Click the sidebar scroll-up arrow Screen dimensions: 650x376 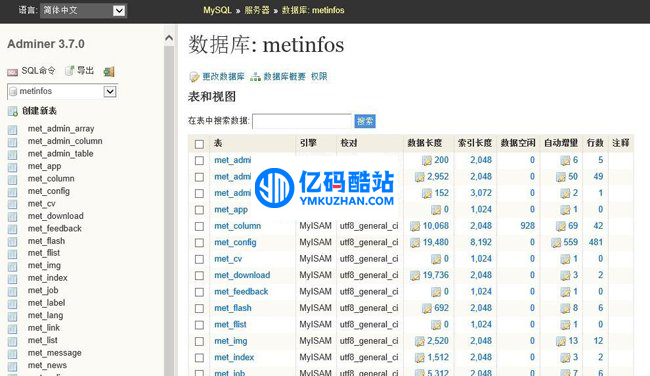tap(169, 38)
